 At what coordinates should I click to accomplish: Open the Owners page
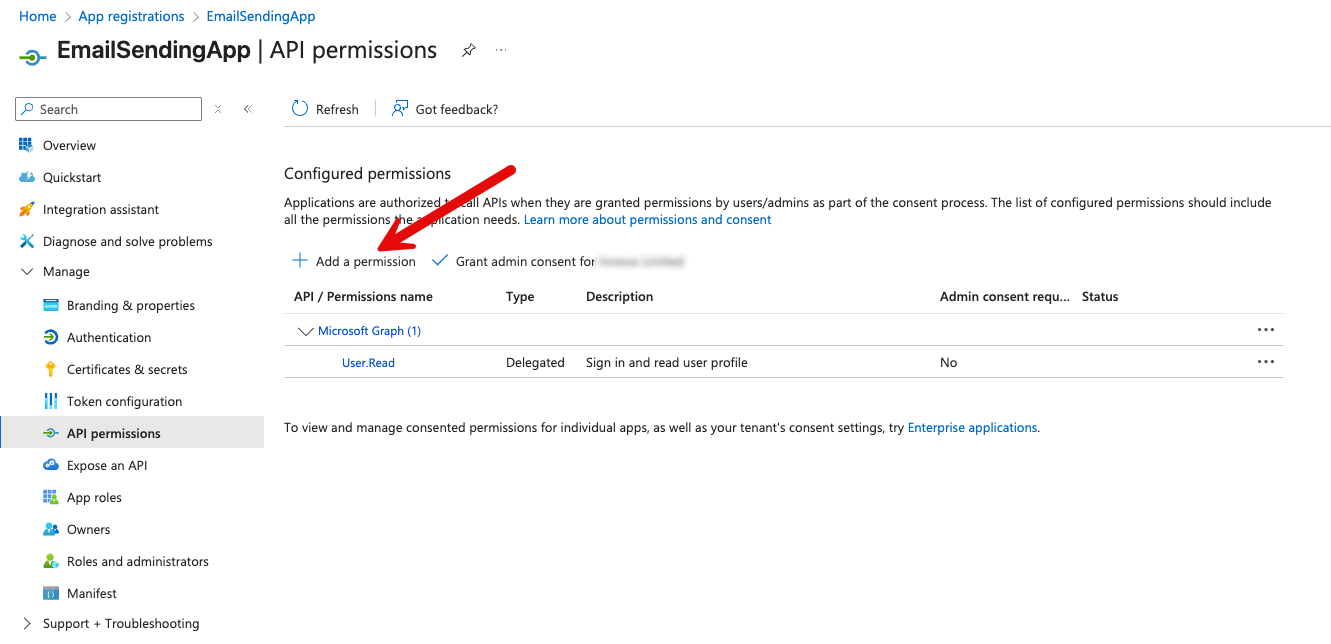pos(86,529)
